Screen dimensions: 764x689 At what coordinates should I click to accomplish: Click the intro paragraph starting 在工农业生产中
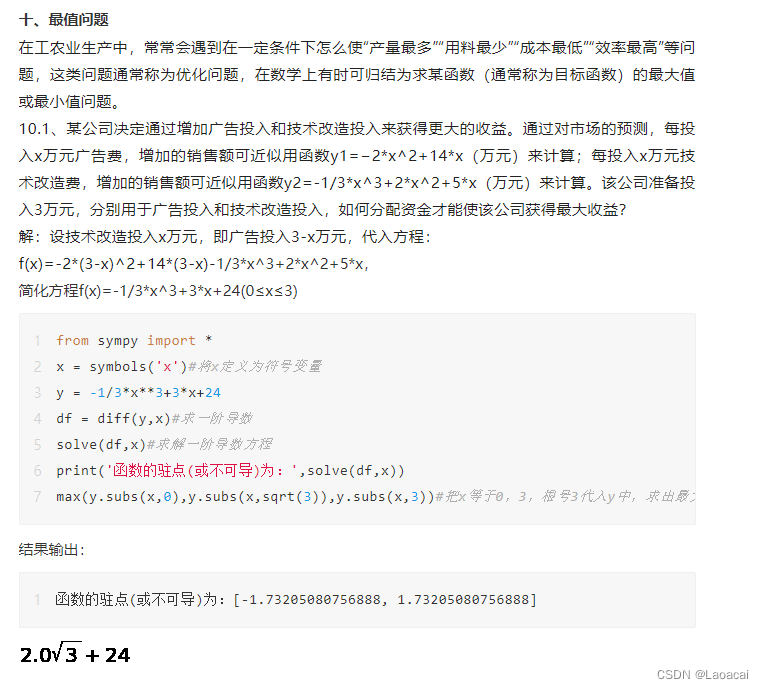click(x=357, y=75)
